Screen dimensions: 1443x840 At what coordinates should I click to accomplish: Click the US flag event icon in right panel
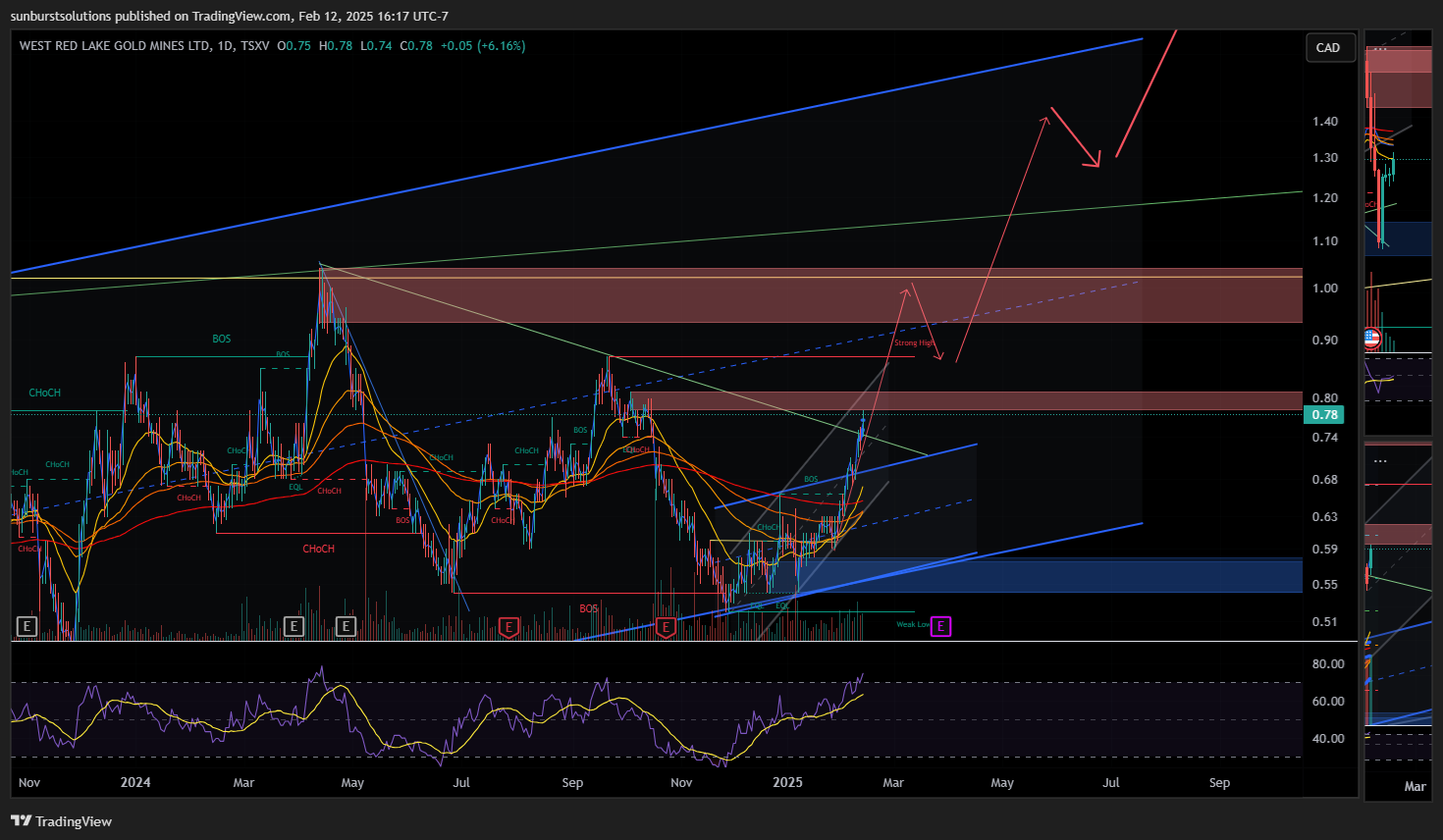1372,339
